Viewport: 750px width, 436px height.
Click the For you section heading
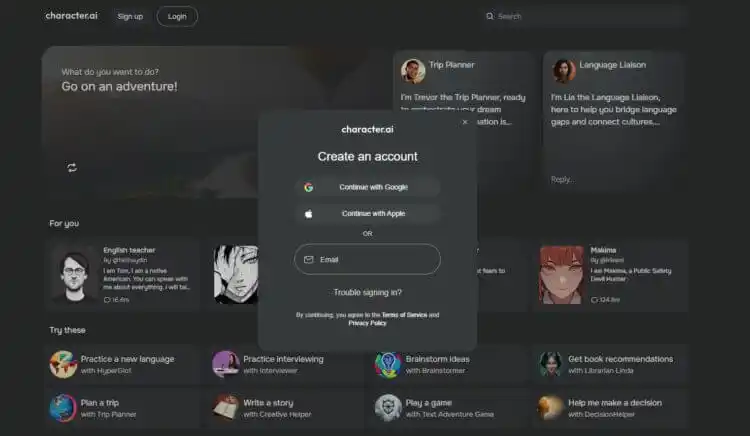[64, 223]
